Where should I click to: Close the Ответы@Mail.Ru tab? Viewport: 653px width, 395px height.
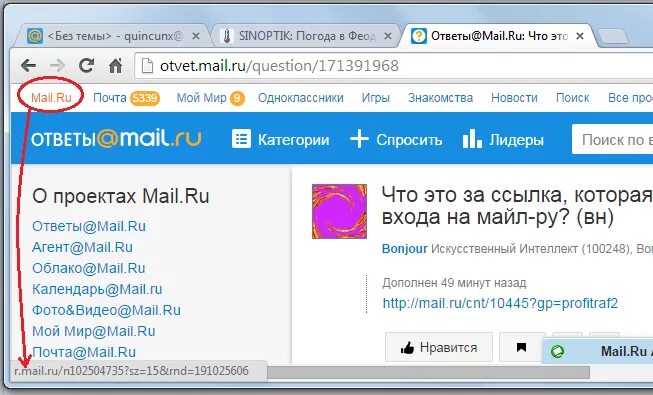point(580,36)
